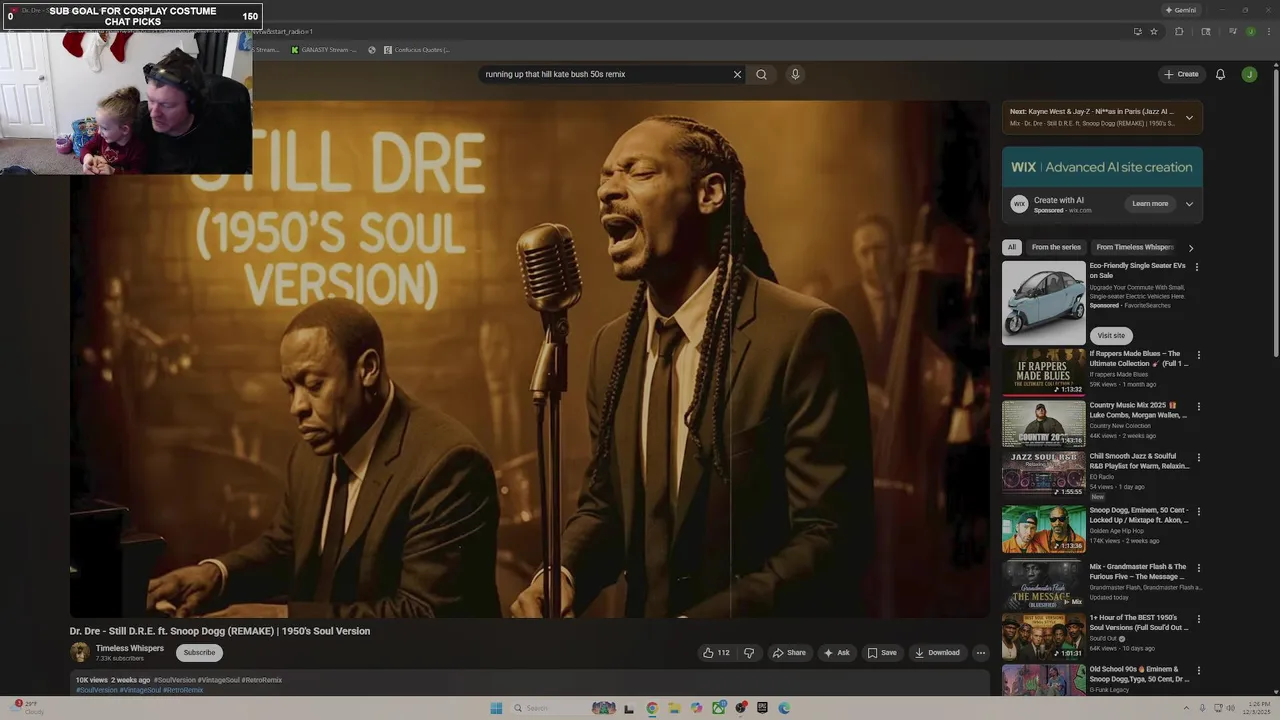Open Chrome media controls icon
The height and width of the screenshot is (720, 1280).
1232,32
